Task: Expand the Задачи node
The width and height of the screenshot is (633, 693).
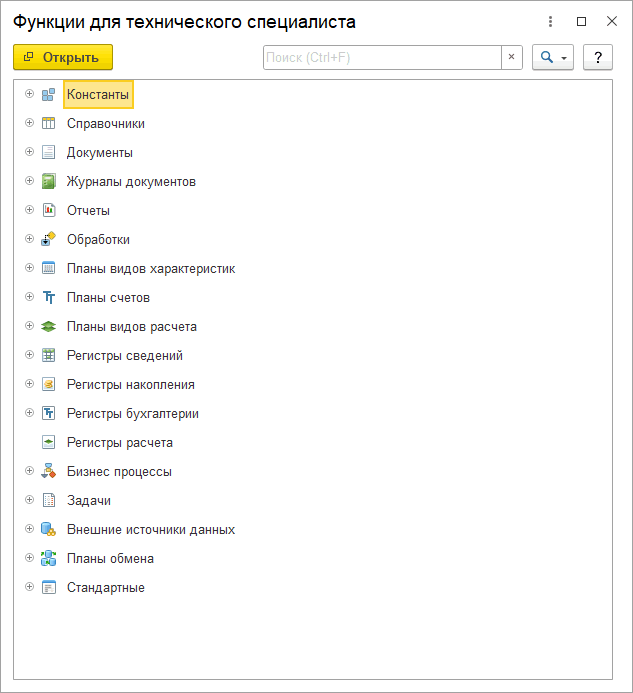Action: coord(29,499)
